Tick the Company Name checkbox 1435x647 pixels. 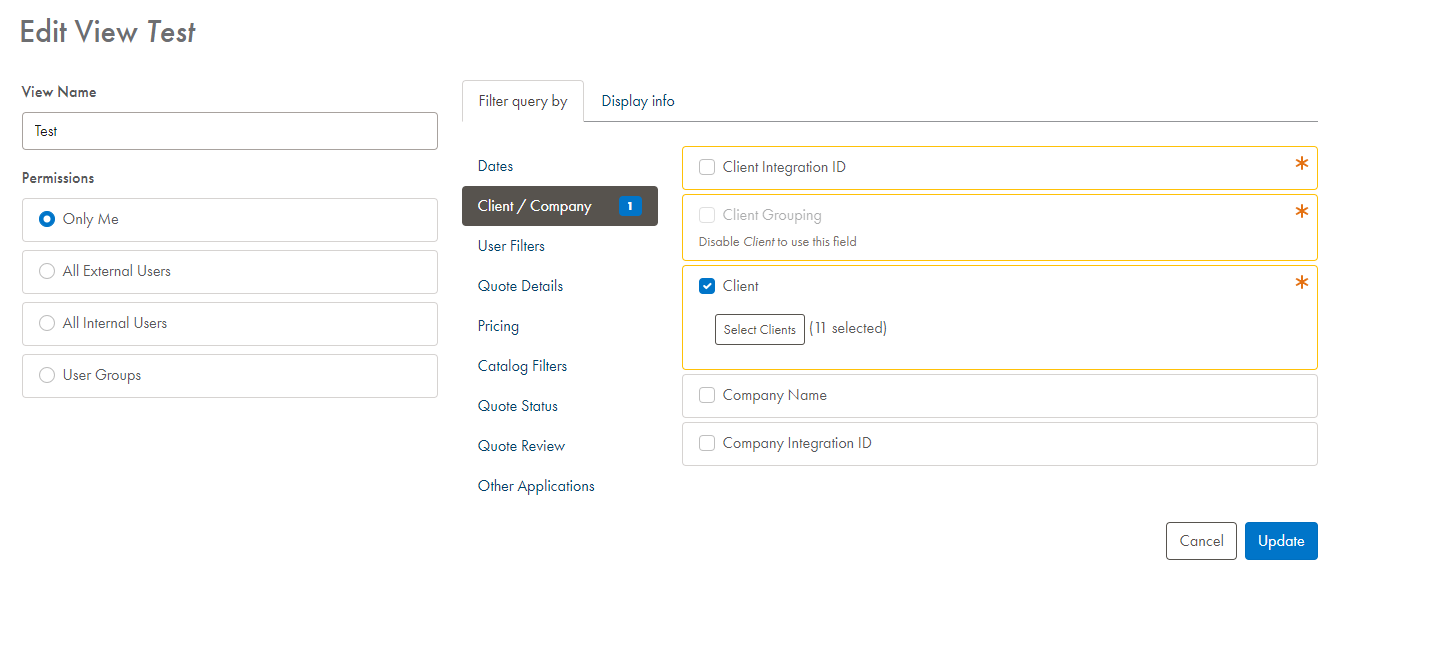tap(707, 395)
